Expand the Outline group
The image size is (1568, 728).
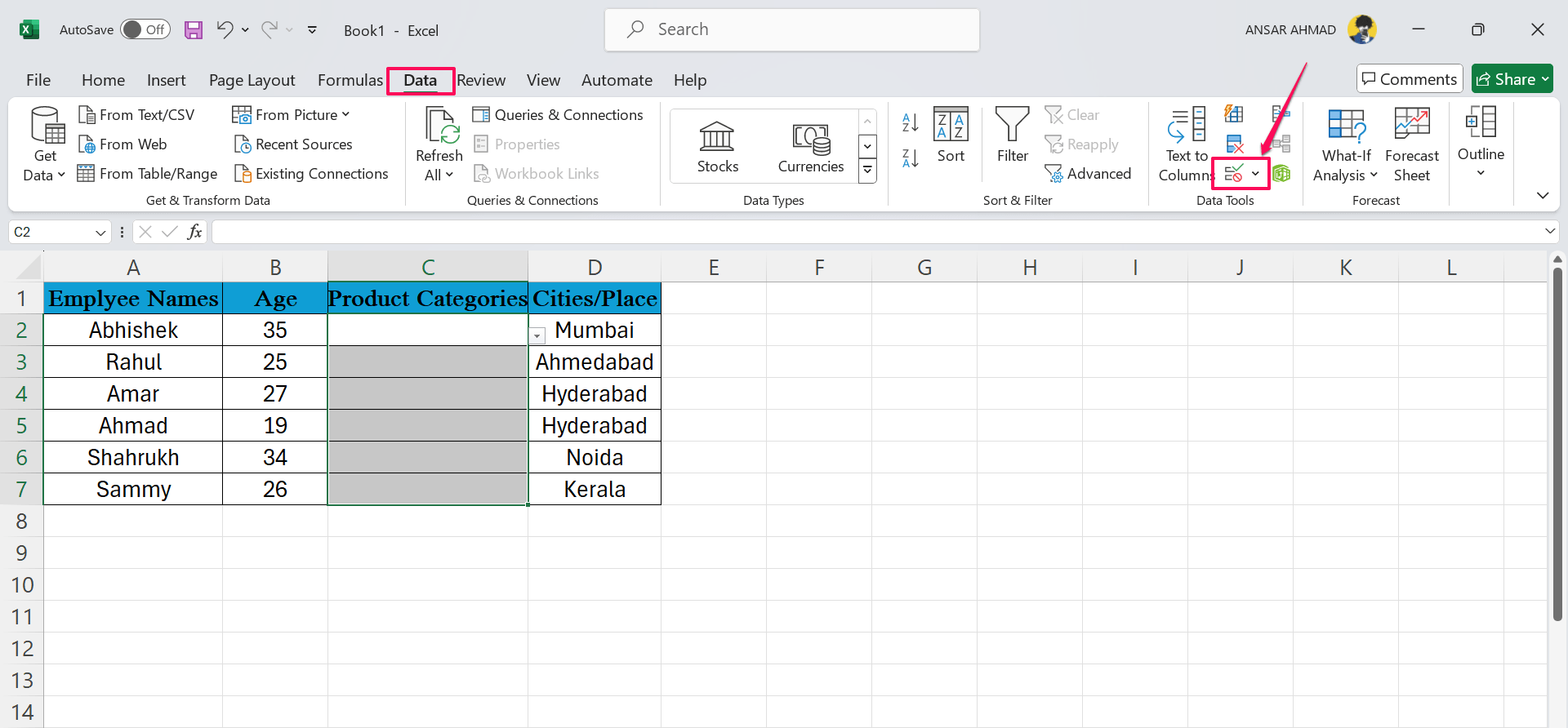[x=1481, y=144]
